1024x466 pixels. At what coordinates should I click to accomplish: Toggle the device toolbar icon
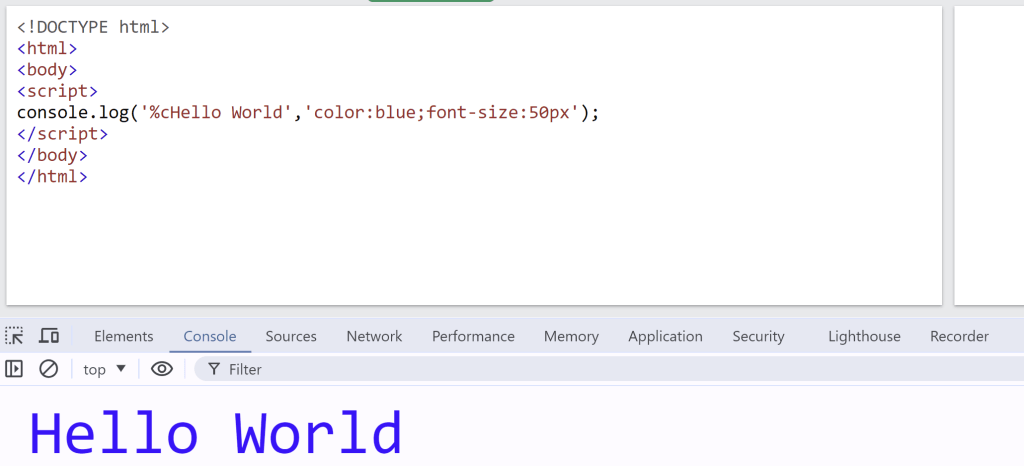click(49, 336)
